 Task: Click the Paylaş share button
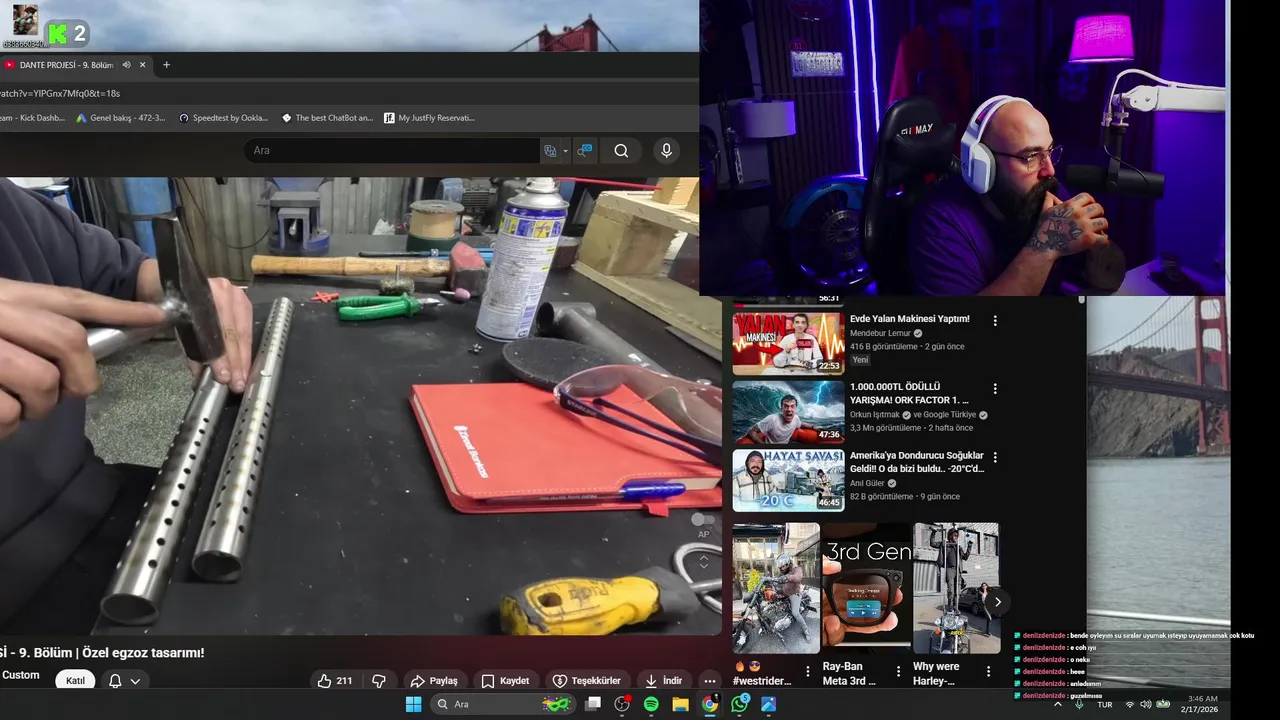[x=434, y=681]
